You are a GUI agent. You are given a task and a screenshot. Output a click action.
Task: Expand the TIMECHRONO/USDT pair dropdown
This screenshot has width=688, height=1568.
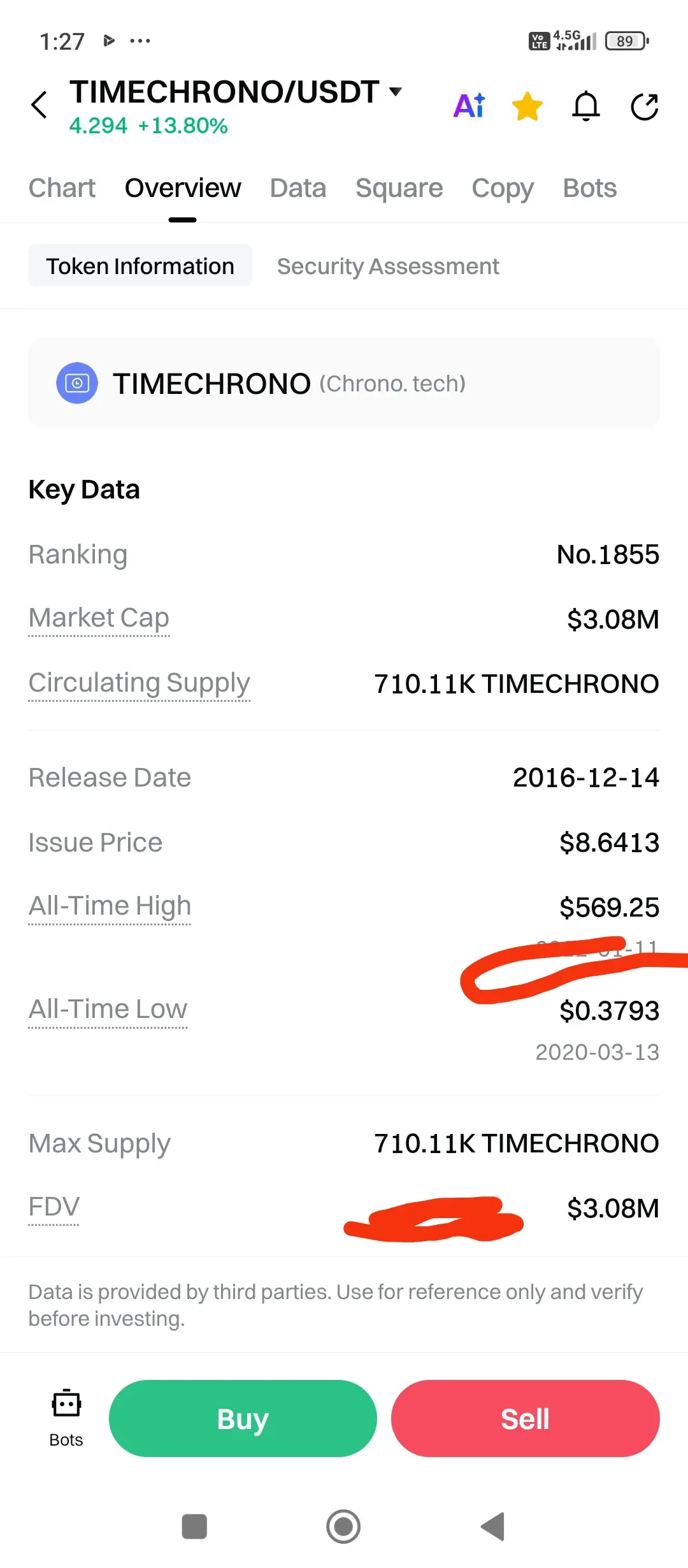click(396, 92)
